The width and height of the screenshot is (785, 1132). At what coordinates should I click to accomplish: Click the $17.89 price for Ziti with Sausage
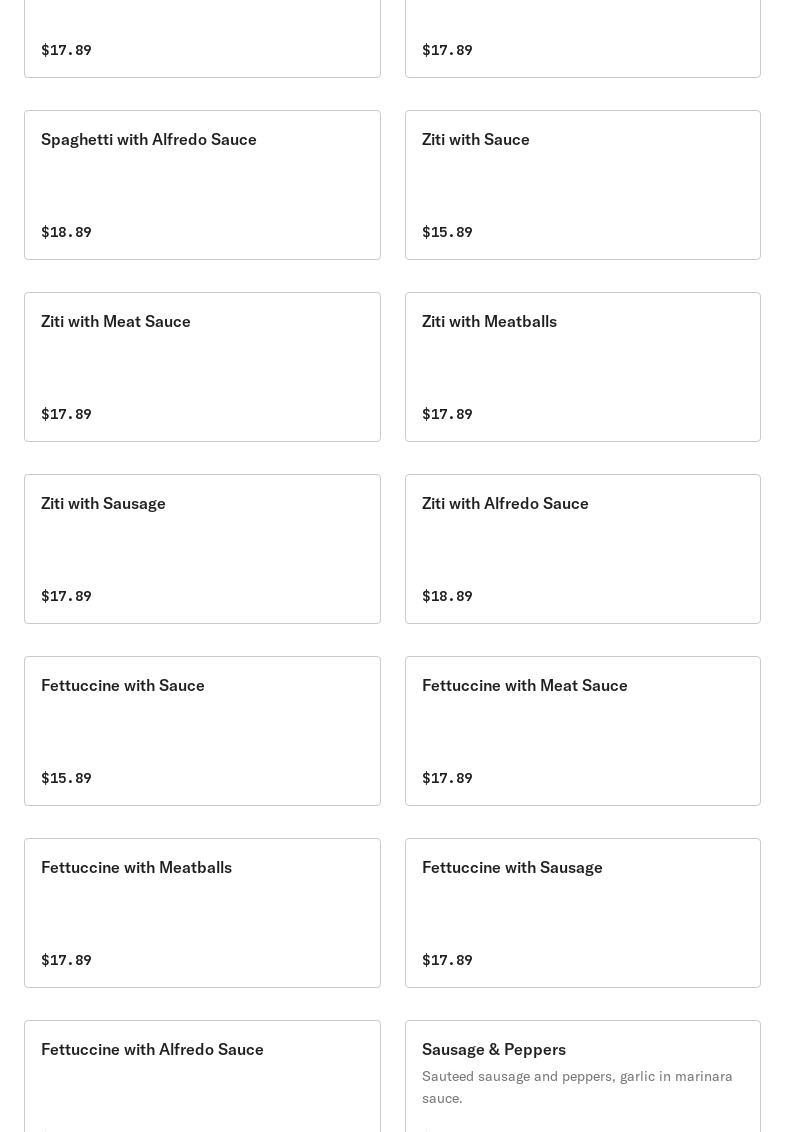tap(66, 596)
